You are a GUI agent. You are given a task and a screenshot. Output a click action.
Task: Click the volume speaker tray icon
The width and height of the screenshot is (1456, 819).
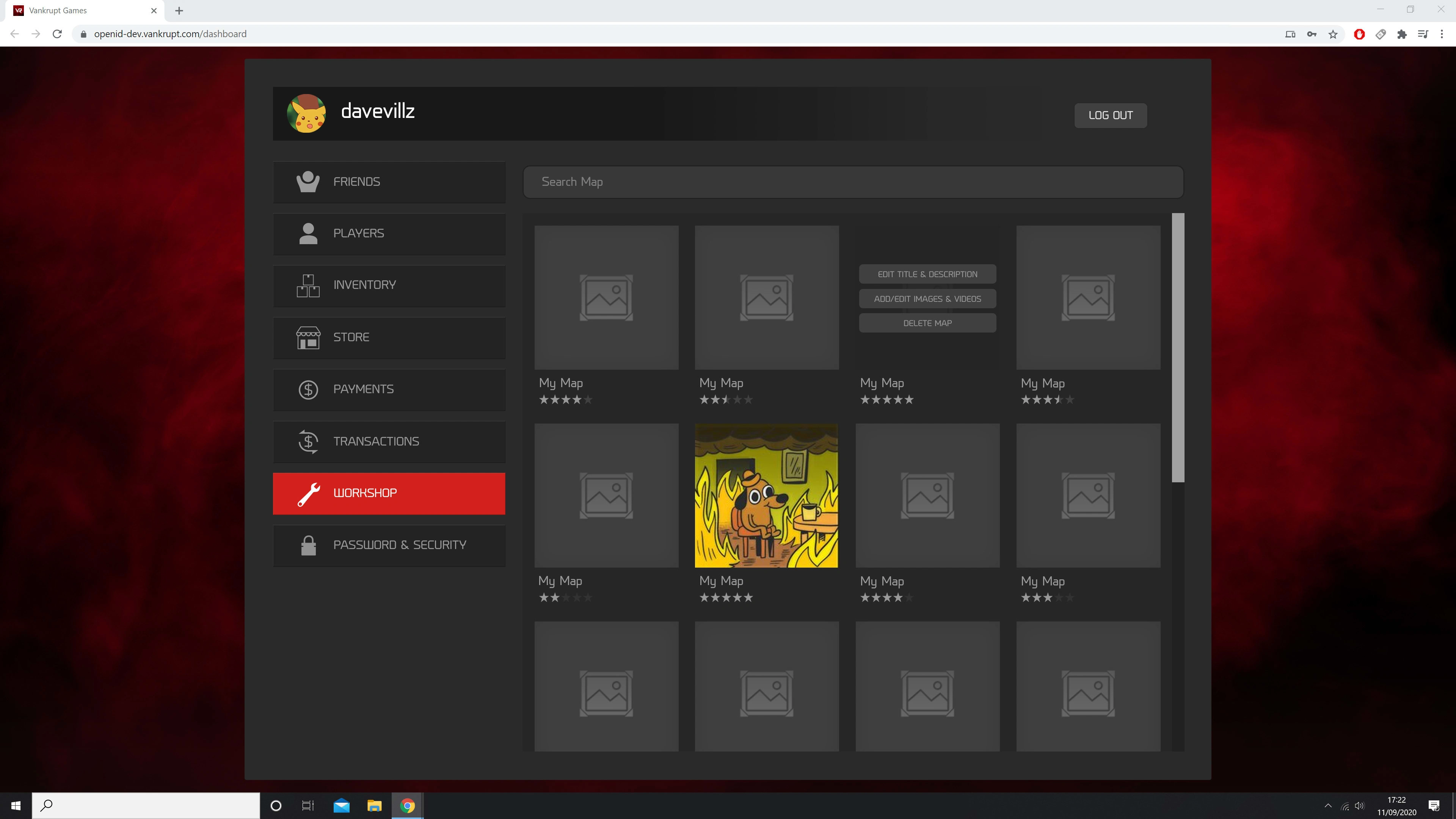[x=1359, y=806]
